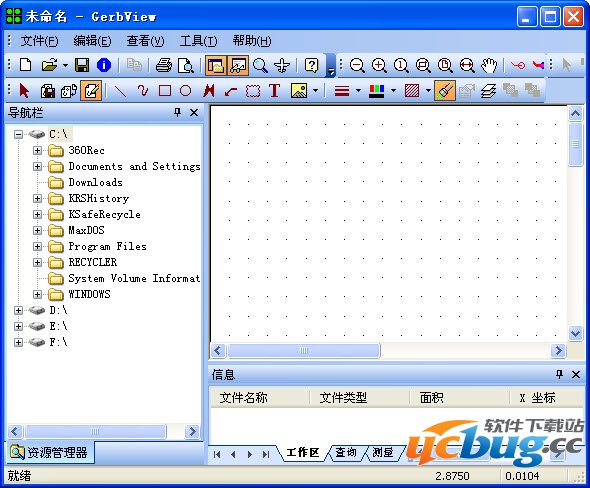The image size is (590, 488).
Task: Select the hand pan tool
Action: coord(489,65)
